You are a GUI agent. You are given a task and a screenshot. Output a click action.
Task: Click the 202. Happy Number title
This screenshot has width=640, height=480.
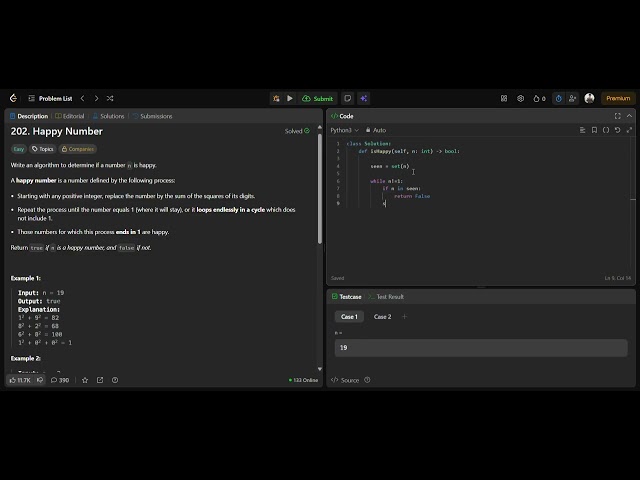57,131
